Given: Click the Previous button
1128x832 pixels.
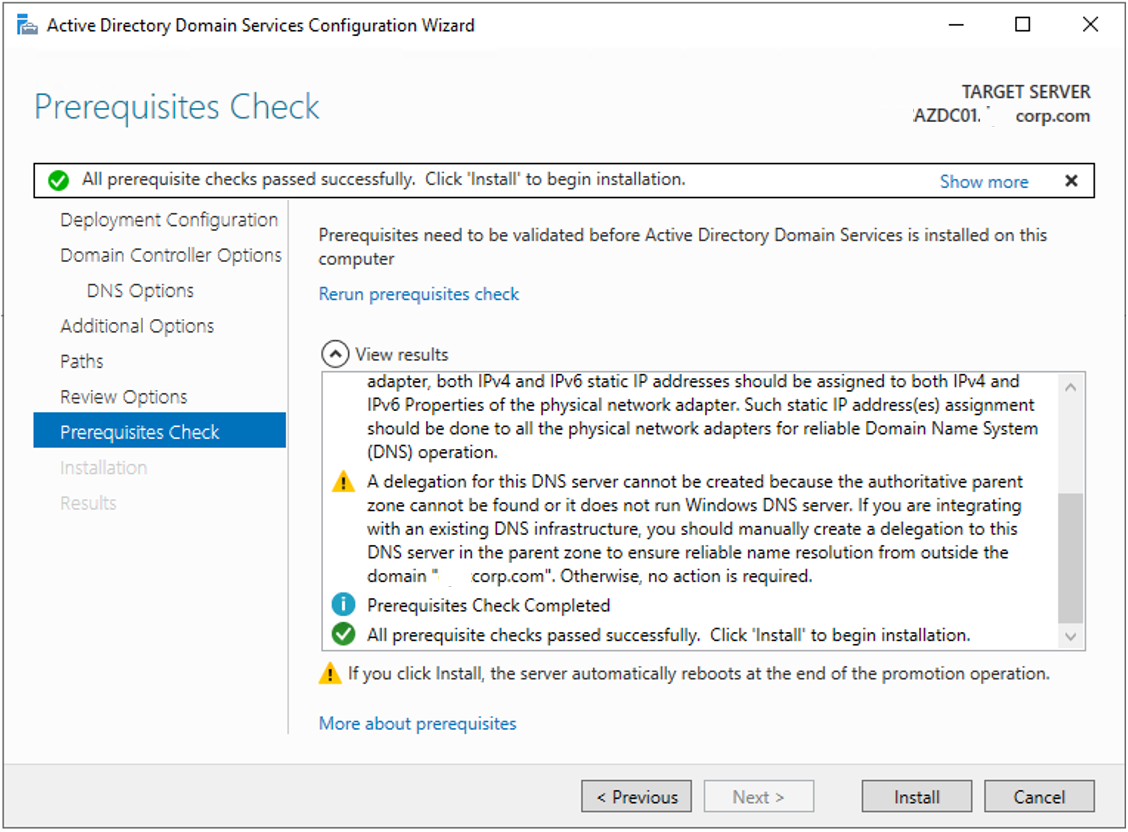Looking at the screenshot, I should click(x=636, y=796).
